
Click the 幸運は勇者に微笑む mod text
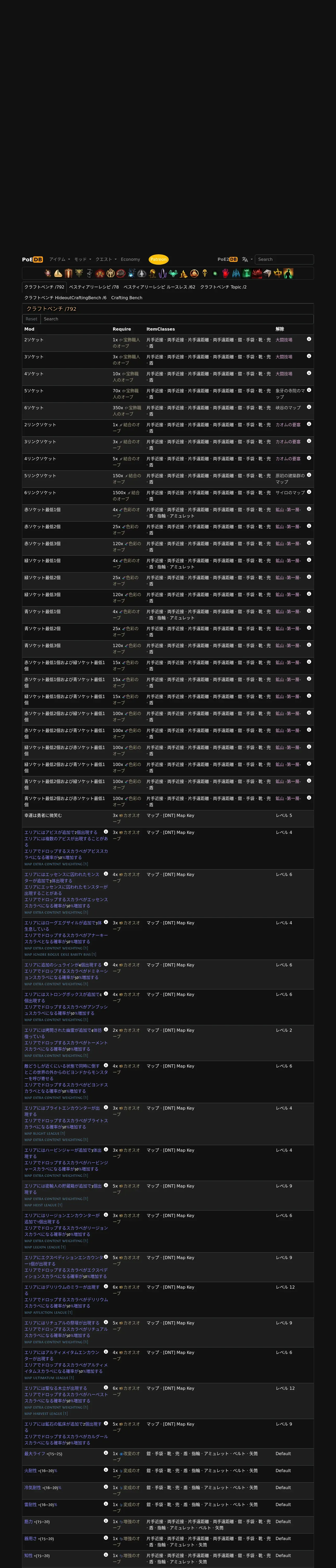click(x=43, y=815)
